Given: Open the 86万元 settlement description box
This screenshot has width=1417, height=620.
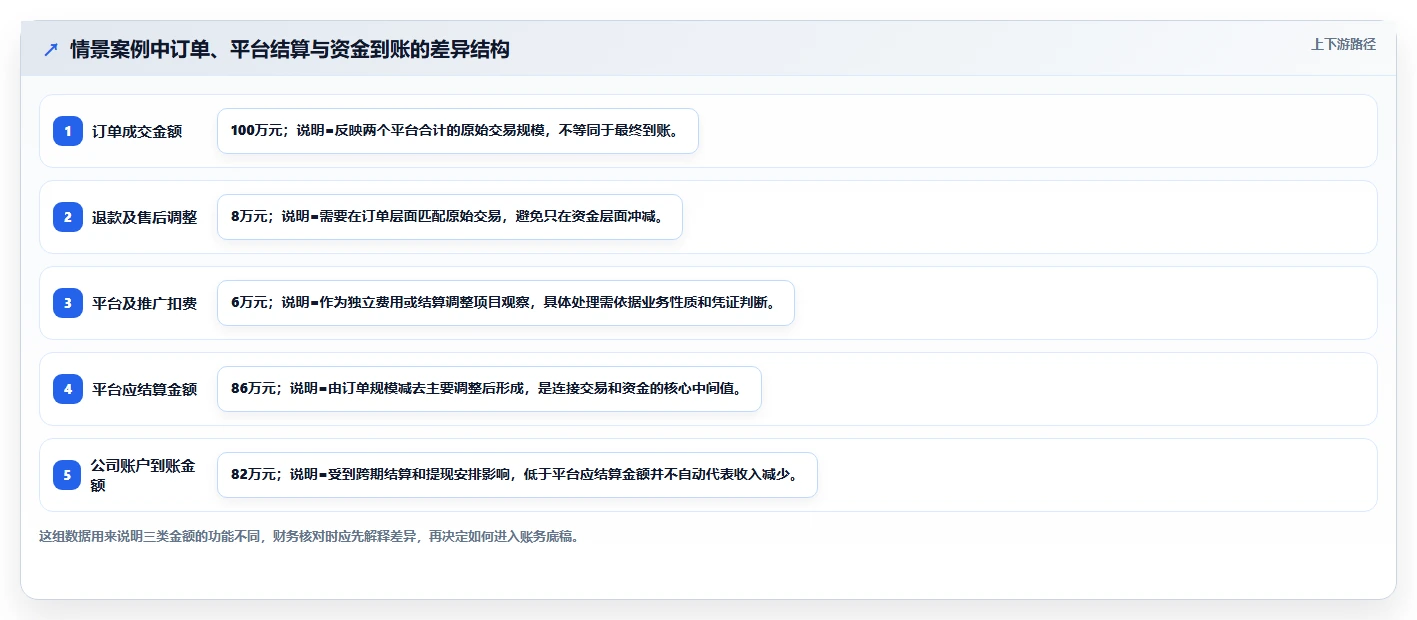Looking at the screenshot, I should pyautogui.click(x=489, y=389).
